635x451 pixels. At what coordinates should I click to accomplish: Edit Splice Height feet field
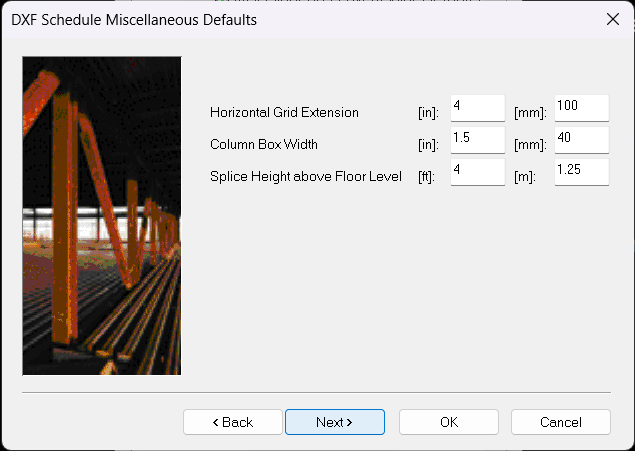click(478, 172)
